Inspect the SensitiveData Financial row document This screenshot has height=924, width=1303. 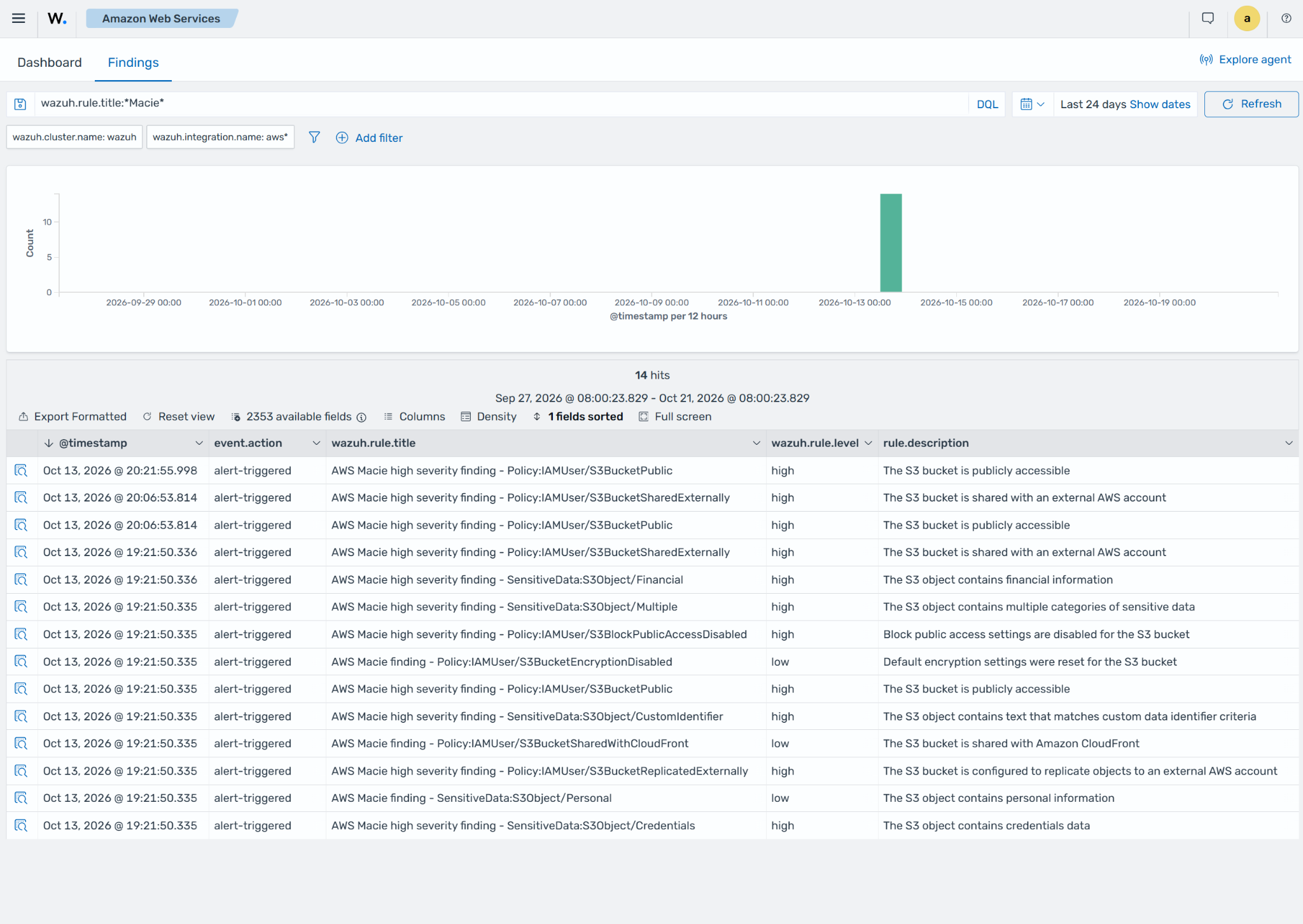tap(21, 580)
